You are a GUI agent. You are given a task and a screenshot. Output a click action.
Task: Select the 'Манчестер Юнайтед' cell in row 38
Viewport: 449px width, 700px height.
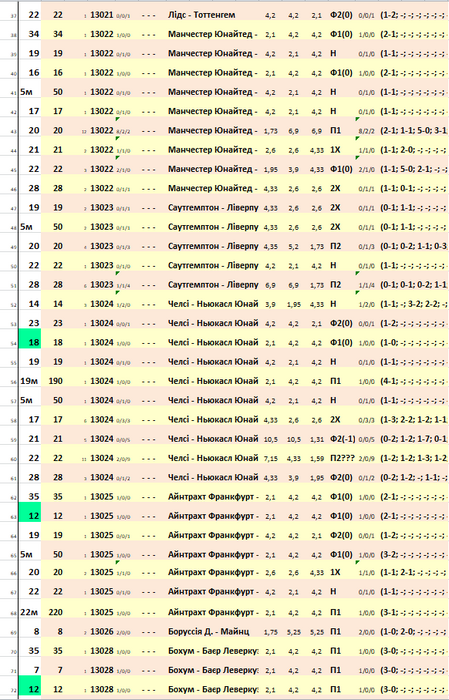(x=213, y=34)
